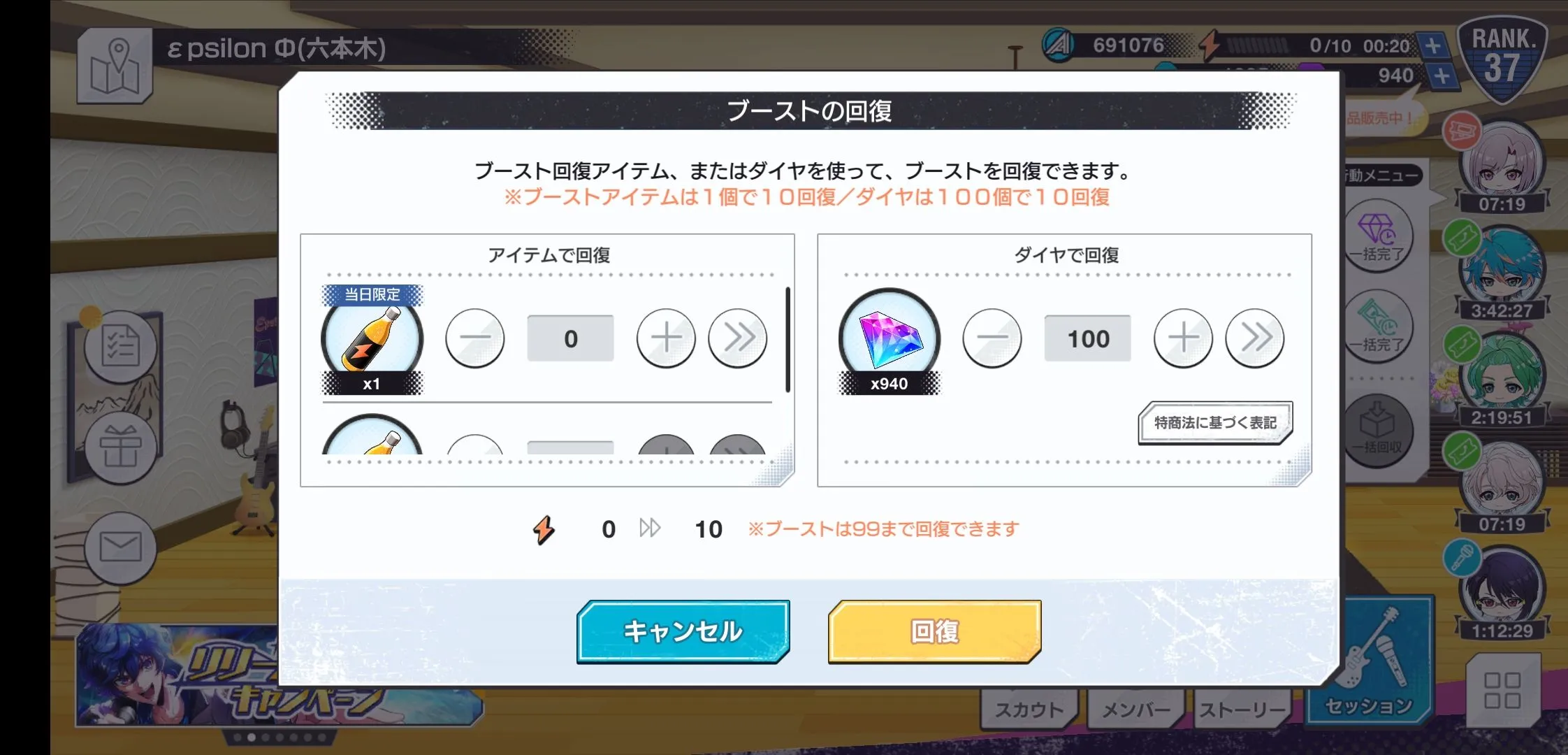Decrease boost item count with minus button
Image resolution: width=1568 pixels, height=755 pixels.
pos(475,338)
